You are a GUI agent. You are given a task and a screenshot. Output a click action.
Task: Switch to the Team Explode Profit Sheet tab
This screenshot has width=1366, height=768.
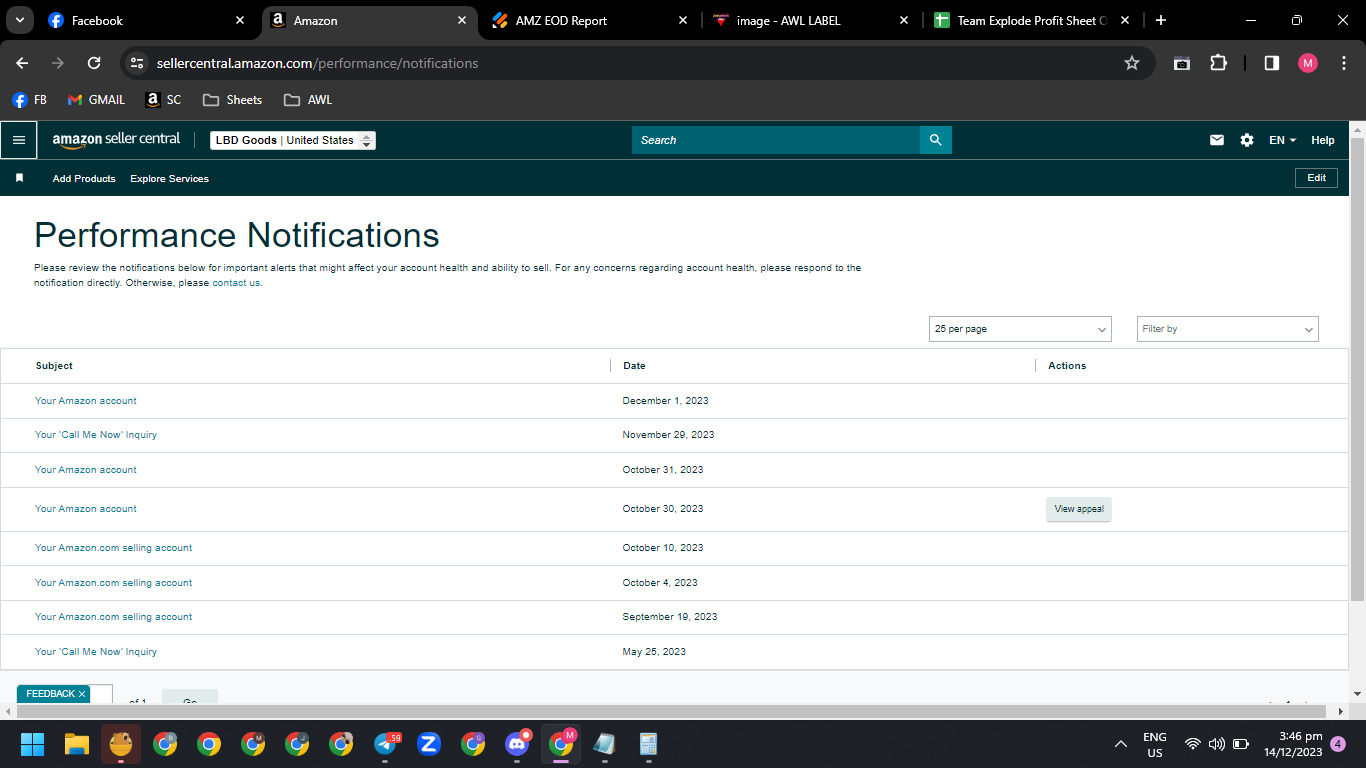1032,20
